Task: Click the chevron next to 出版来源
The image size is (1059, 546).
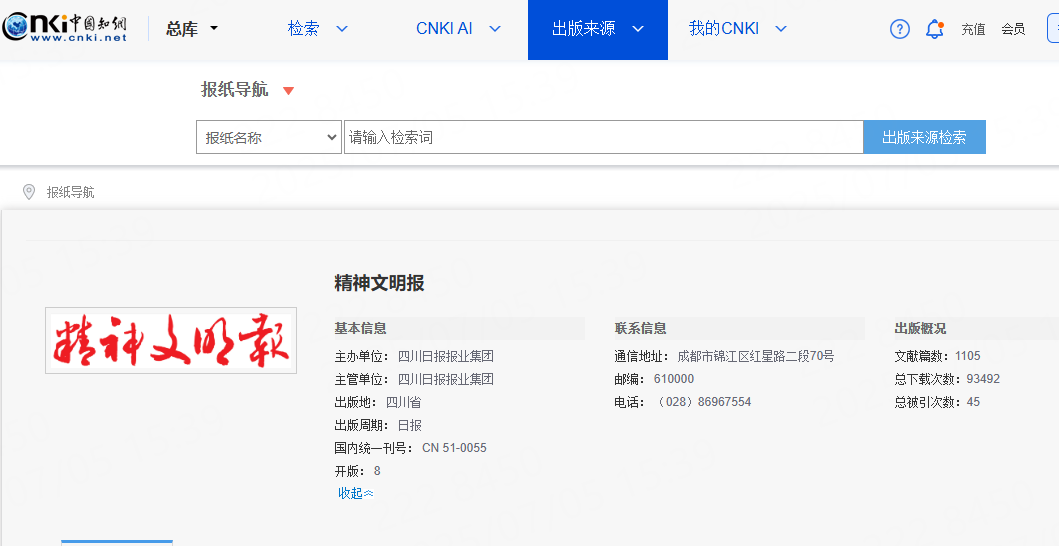Action: 638,29
